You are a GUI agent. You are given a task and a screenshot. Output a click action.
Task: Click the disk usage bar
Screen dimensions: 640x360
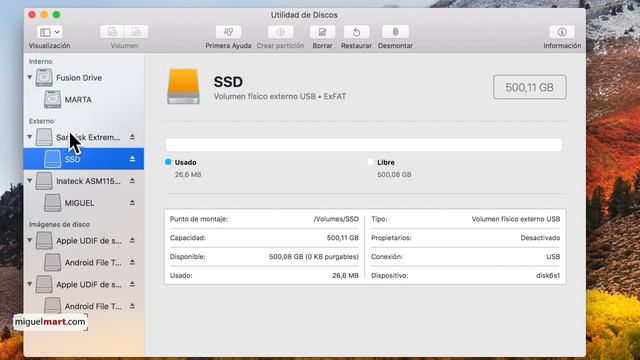click(364, 144)
